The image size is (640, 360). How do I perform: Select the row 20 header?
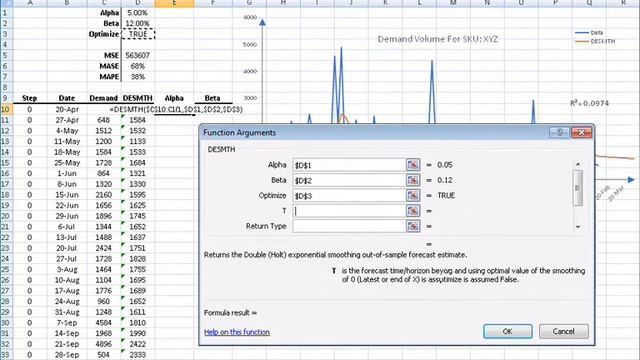pos(6,216)
